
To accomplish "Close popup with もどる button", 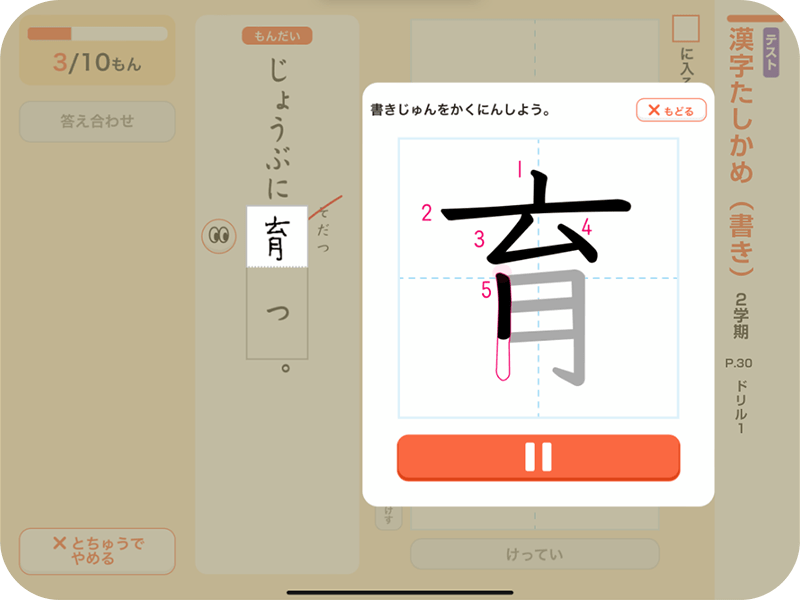I will 671,110.
